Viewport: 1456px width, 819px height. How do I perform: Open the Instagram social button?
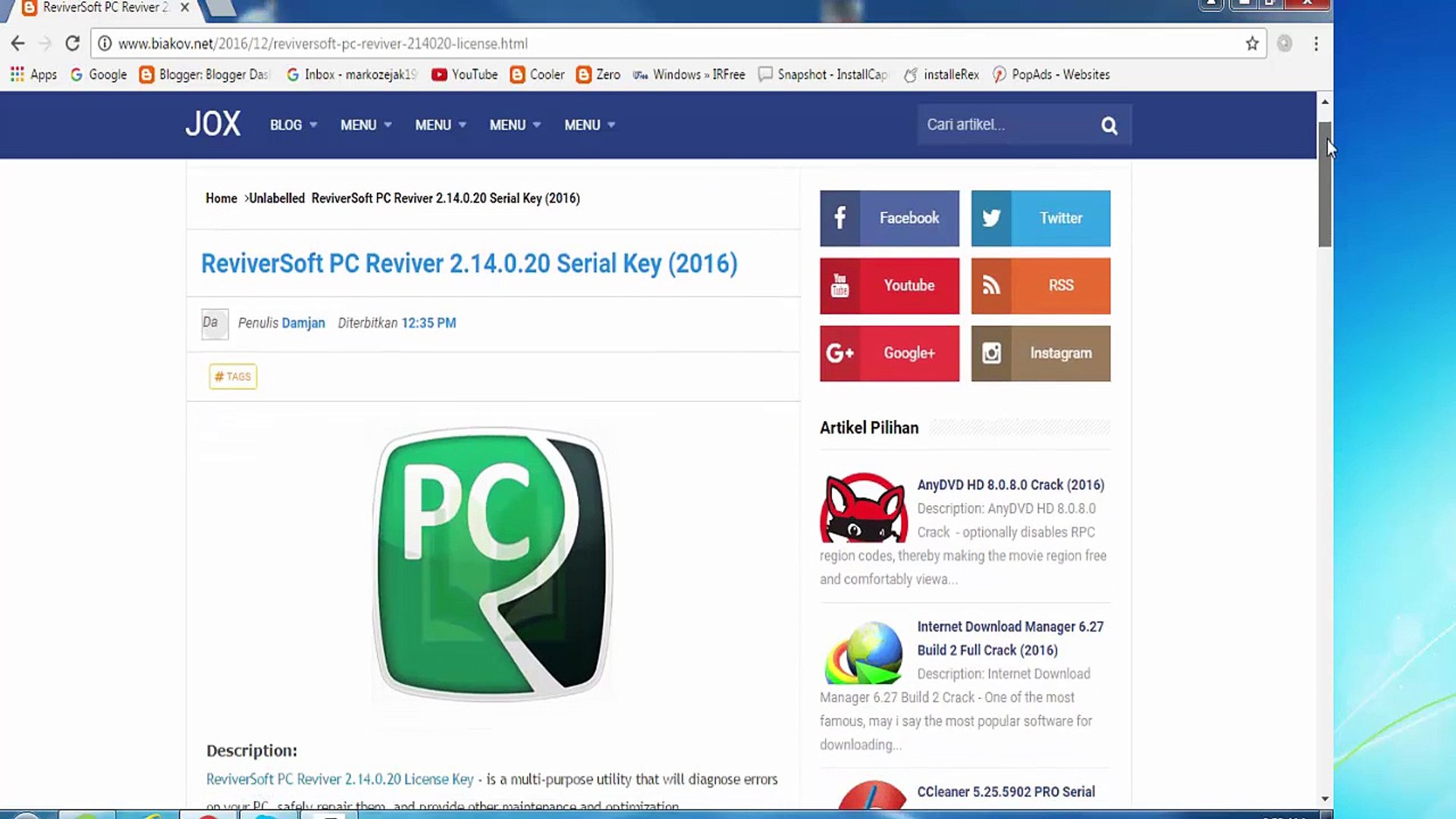click(1040, 353)
